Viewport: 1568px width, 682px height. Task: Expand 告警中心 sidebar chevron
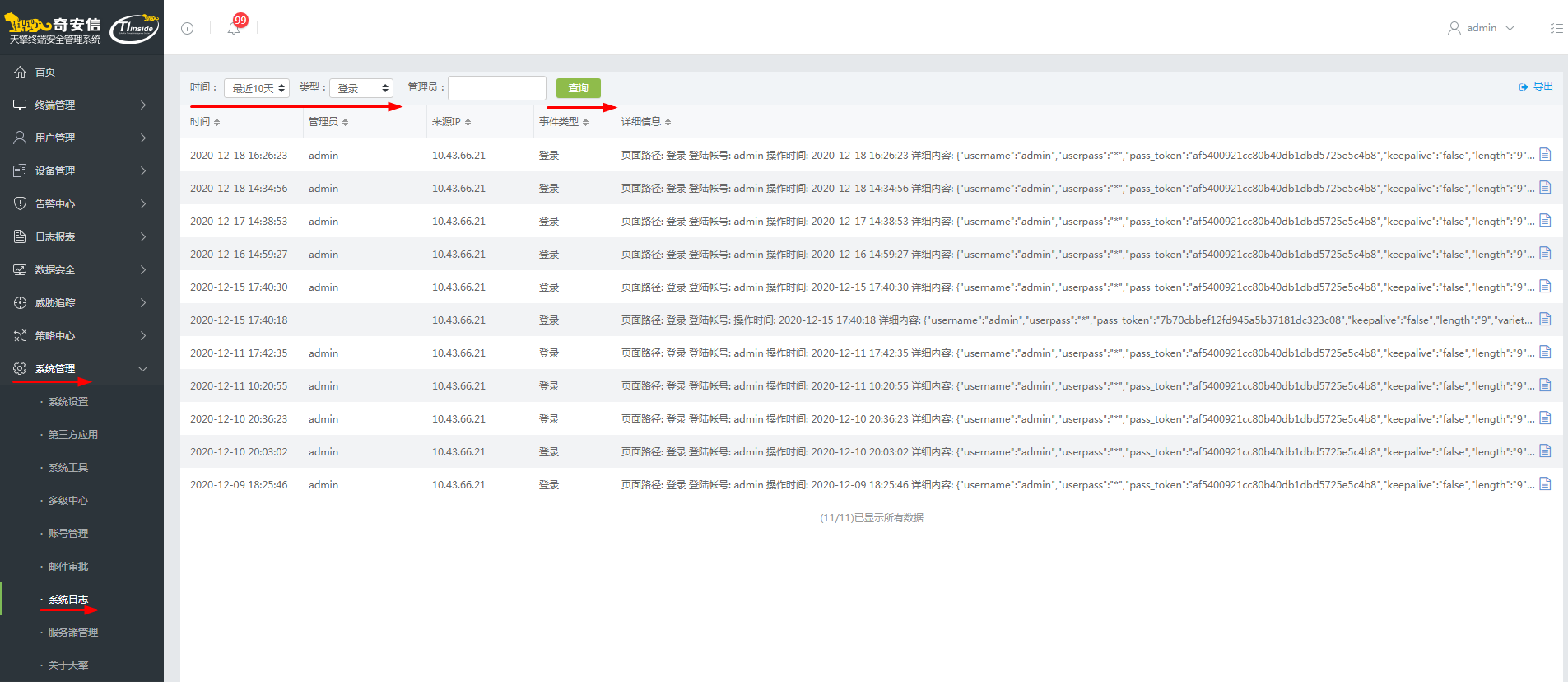click(x=143, y=204)
